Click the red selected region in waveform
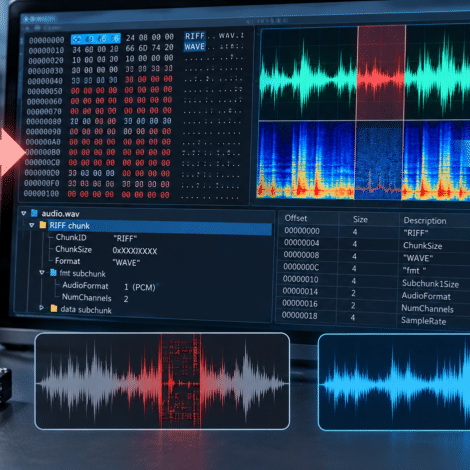 (x=381, y=73)
